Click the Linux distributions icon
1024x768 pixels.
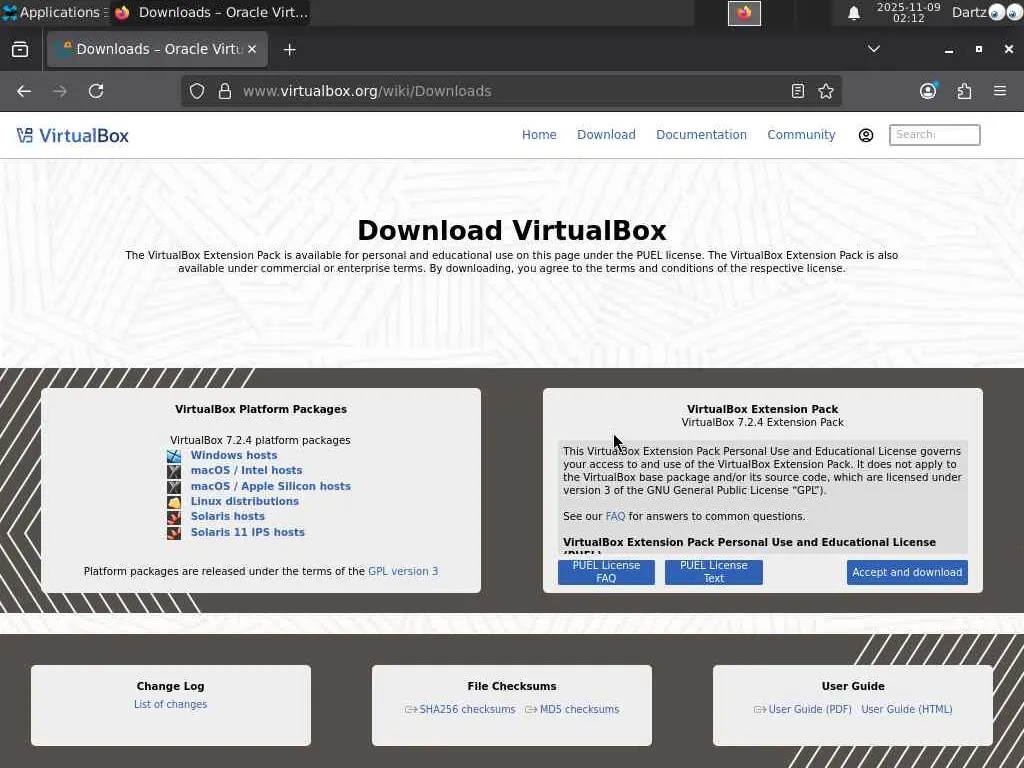[174, 502]
